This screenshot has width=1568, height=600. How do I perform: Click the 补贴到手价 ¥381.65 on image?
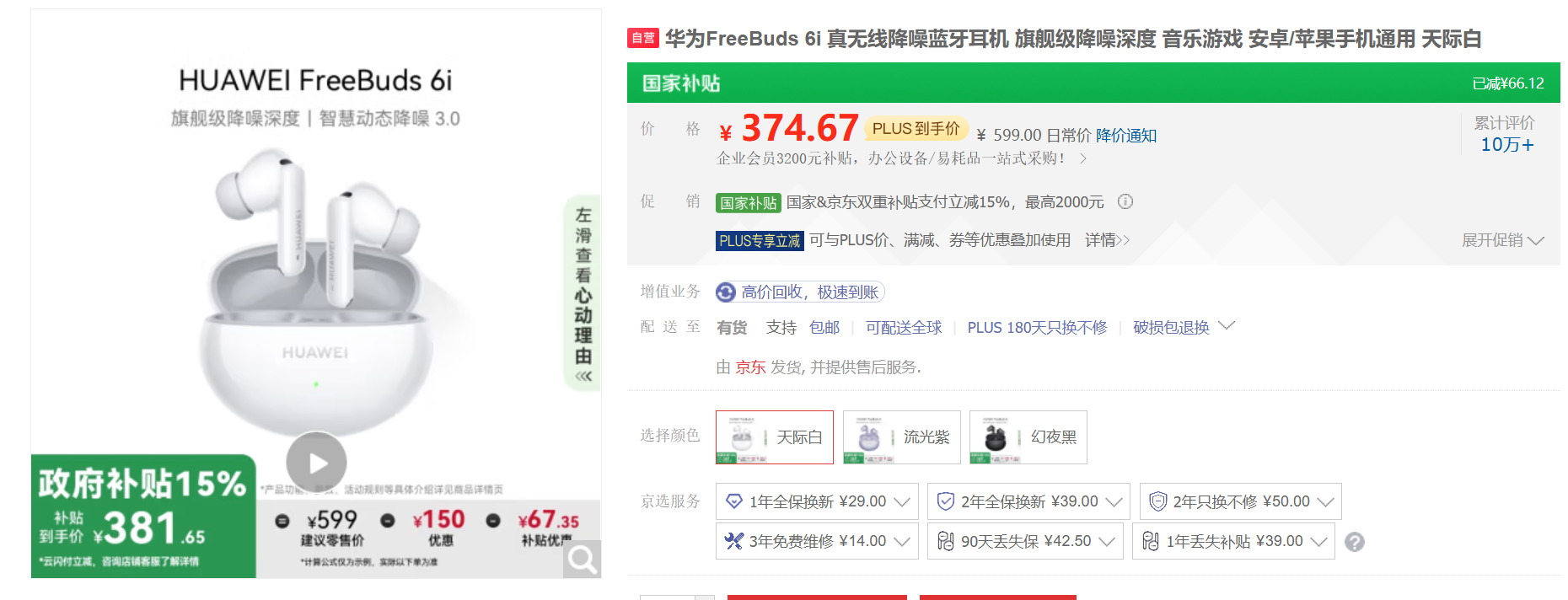[x=122, y=528]
